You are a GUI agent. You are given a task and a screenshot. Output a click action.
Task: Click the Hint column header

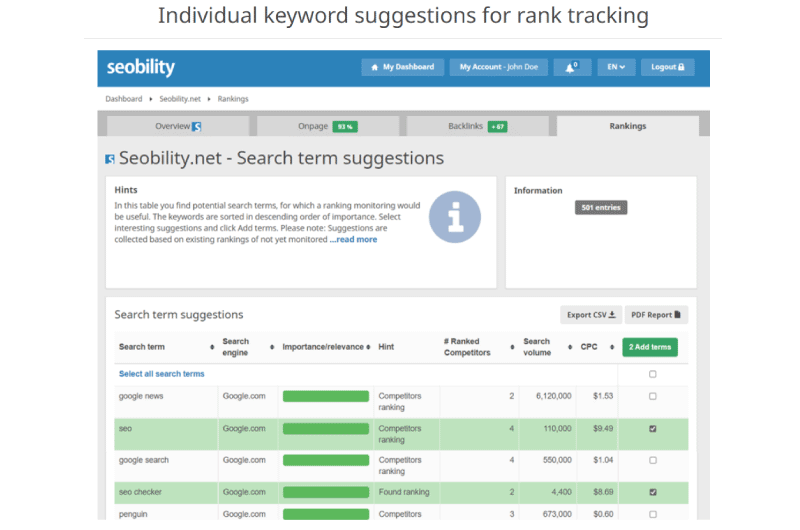386,347
